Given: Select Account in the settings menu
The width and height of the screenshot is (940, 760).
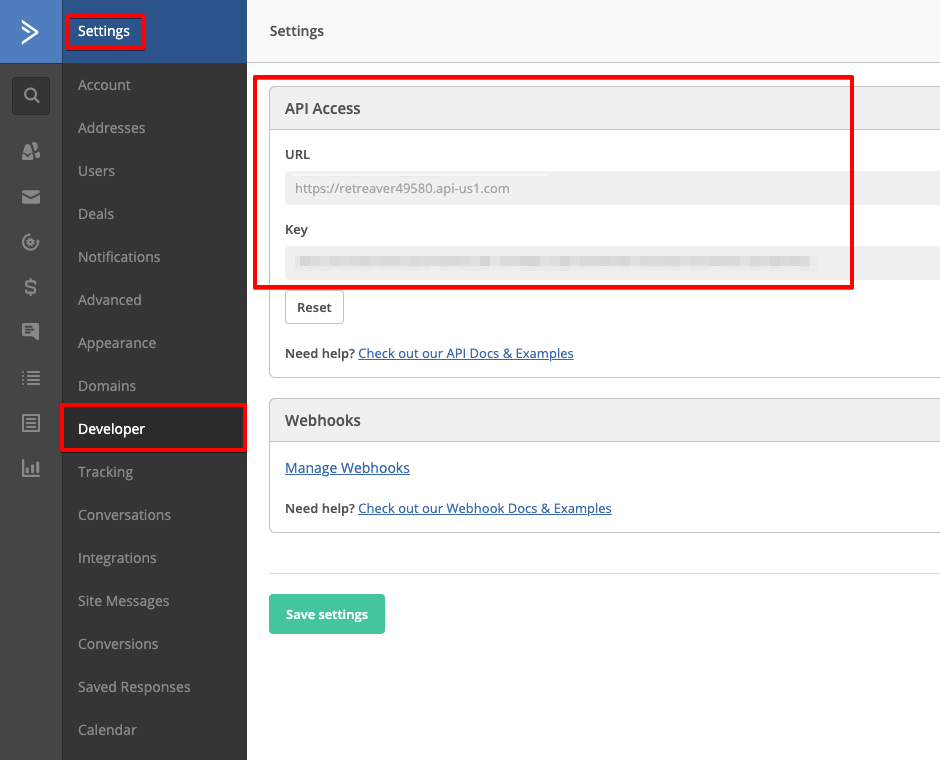Looking at the screenshot, I should pyautogui.click(x=104, y=85).
